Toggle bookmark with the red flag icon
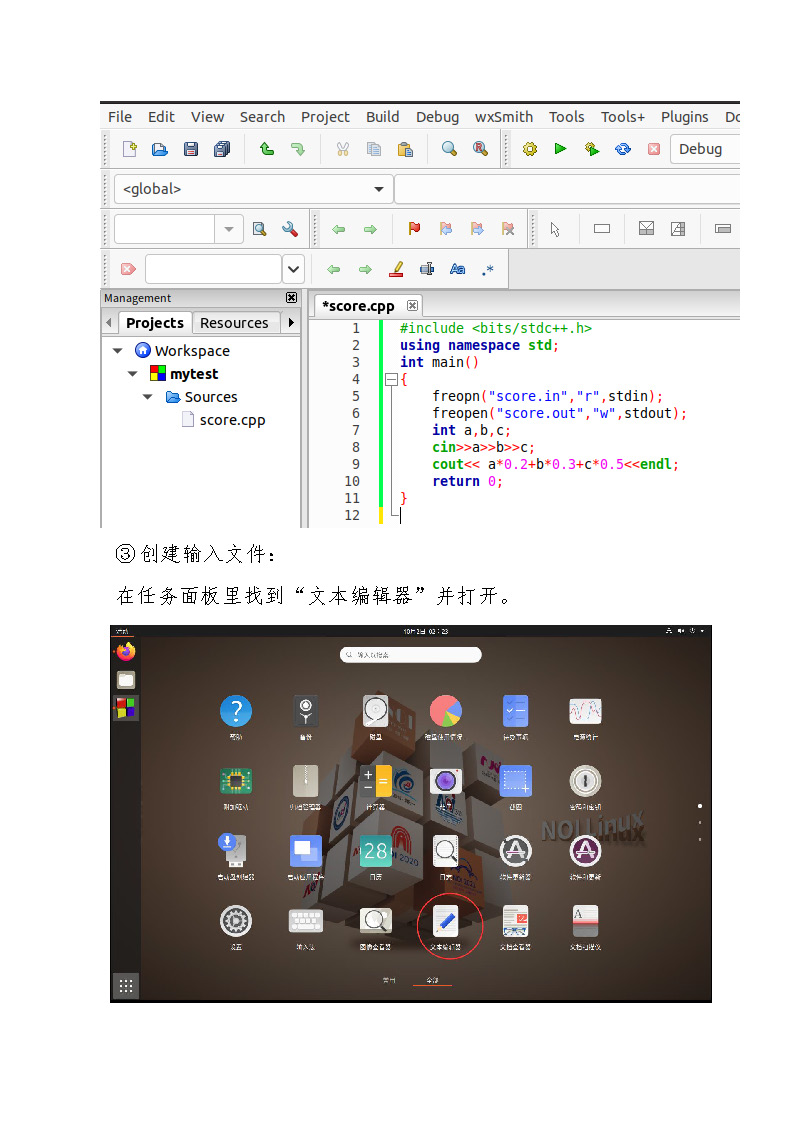 coord(414,228)
